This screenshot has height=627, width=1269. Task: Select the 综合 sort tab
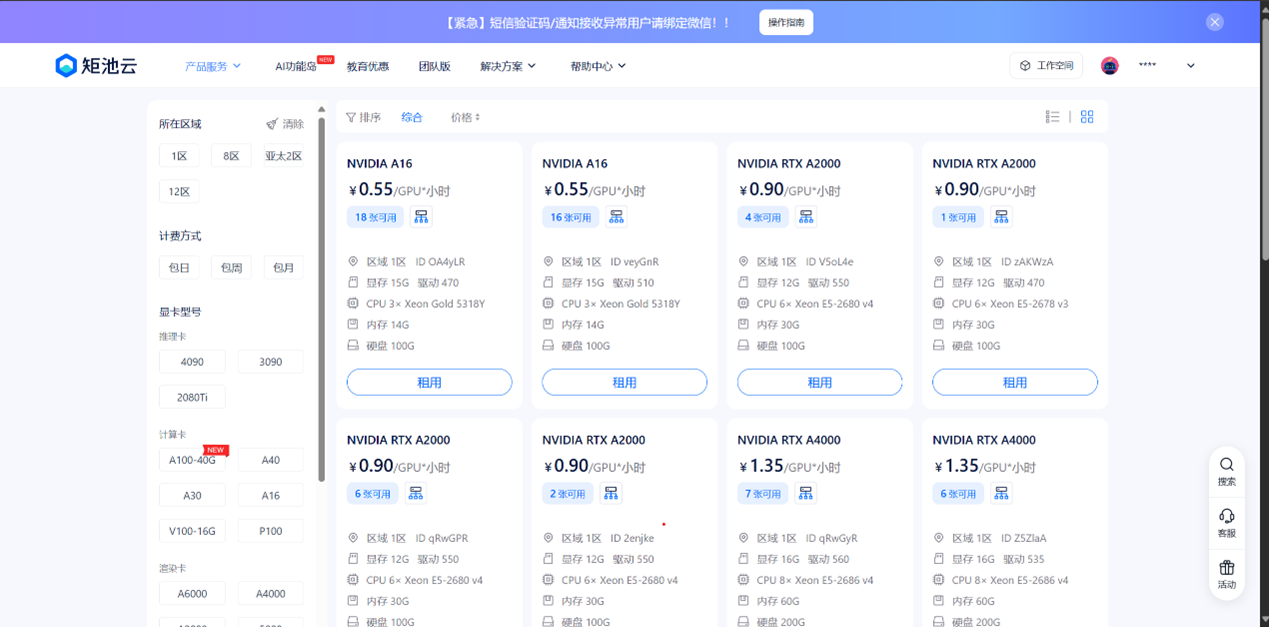tap(412, 117)
